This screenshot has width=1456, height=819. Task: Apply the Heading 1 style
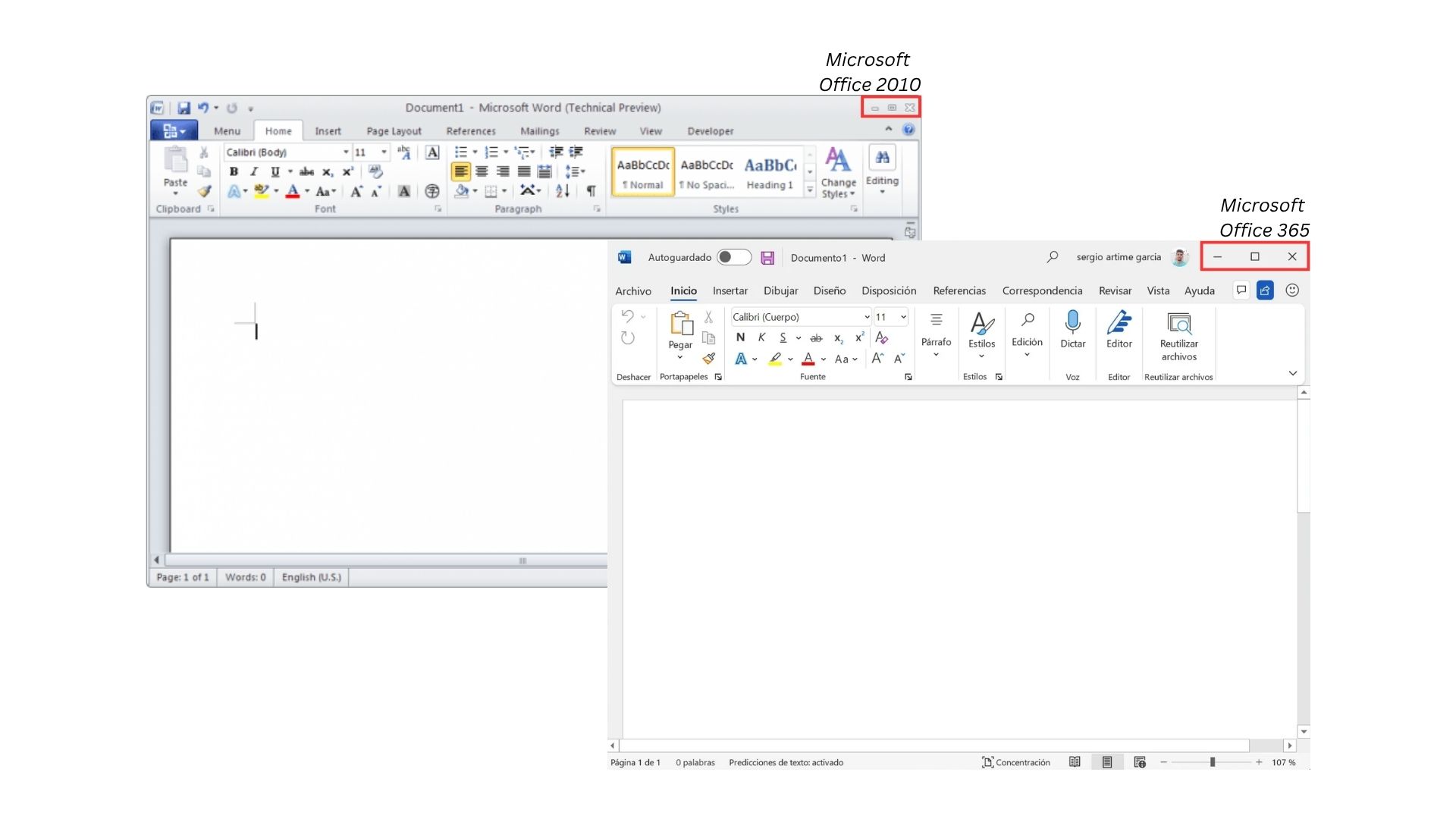pyautogui.click(x=769, y=173)
